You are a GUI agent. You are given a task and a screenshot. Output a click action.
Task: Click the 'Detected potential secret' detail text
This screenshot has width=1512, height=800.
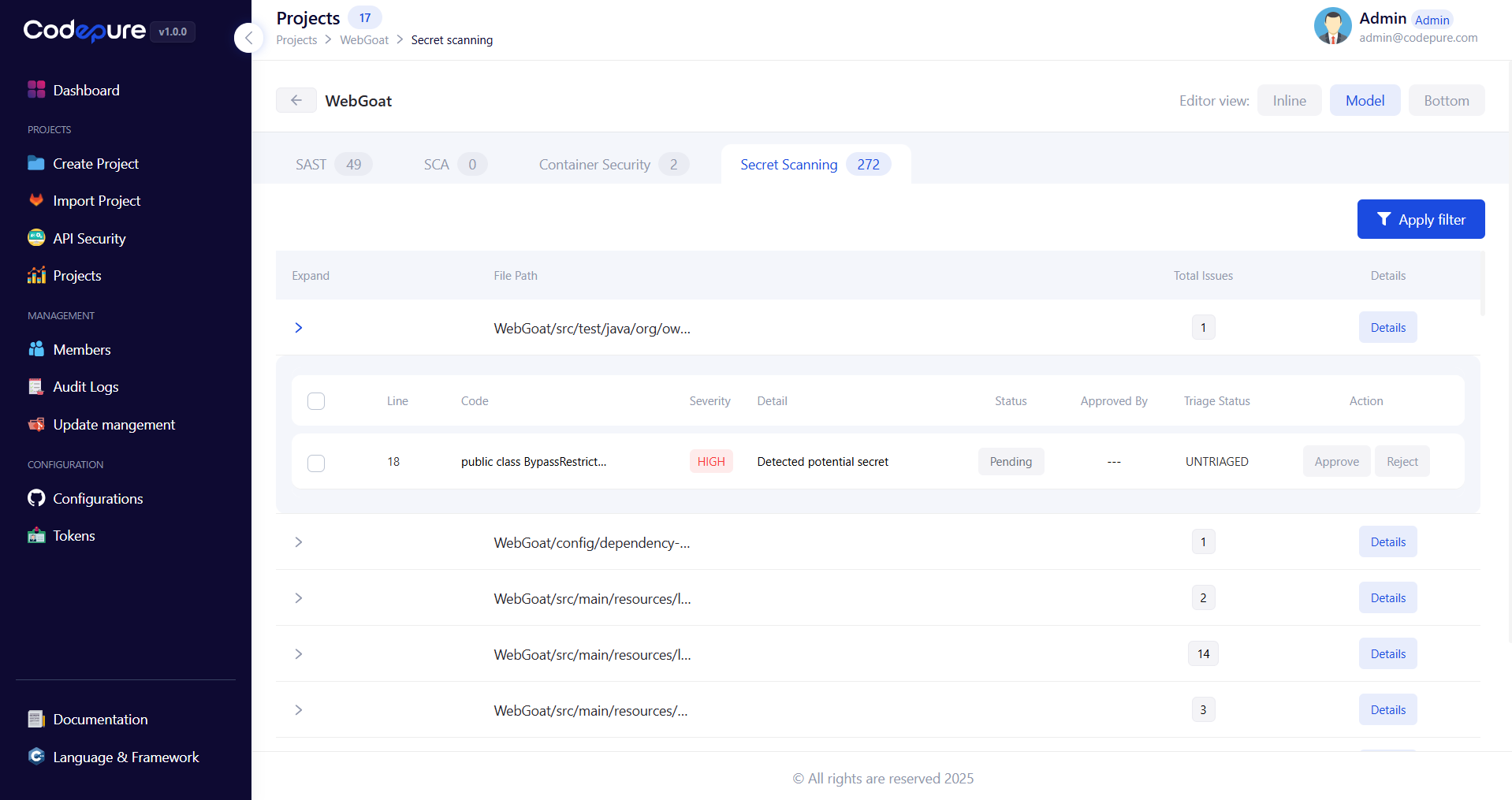click(822, 462)
